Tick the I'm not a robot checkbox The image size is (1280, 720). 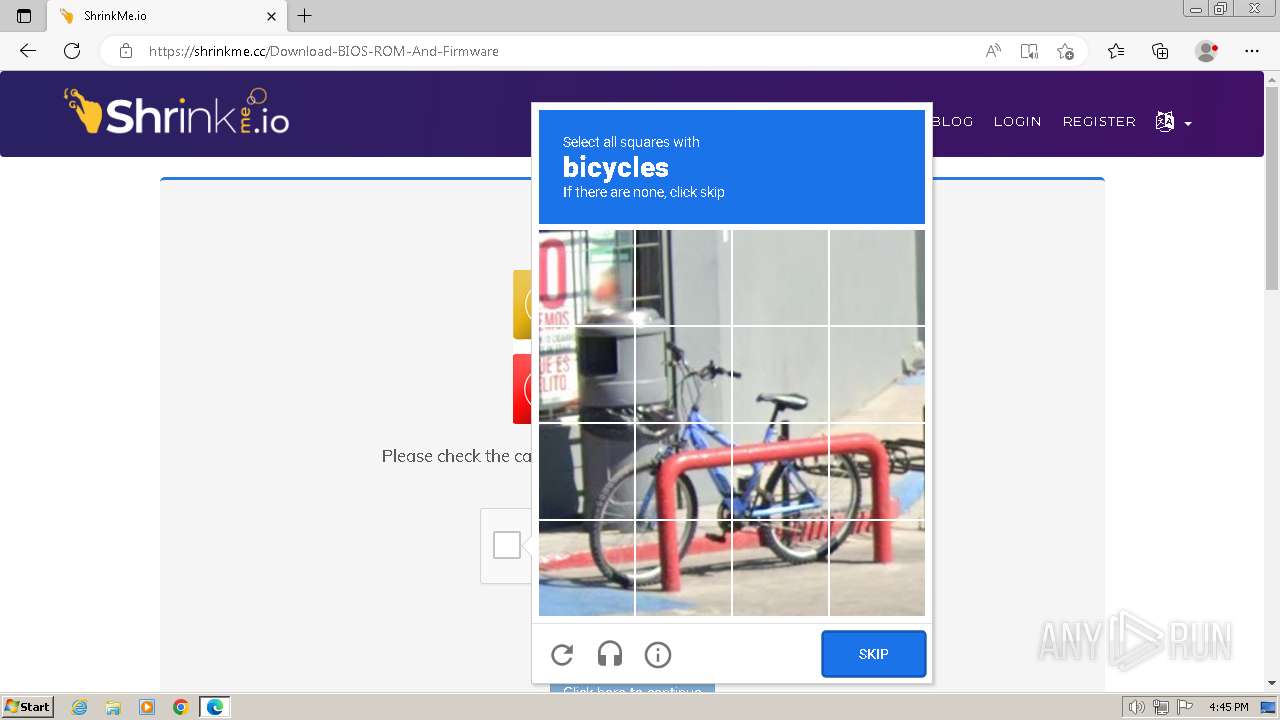[507, 545]
